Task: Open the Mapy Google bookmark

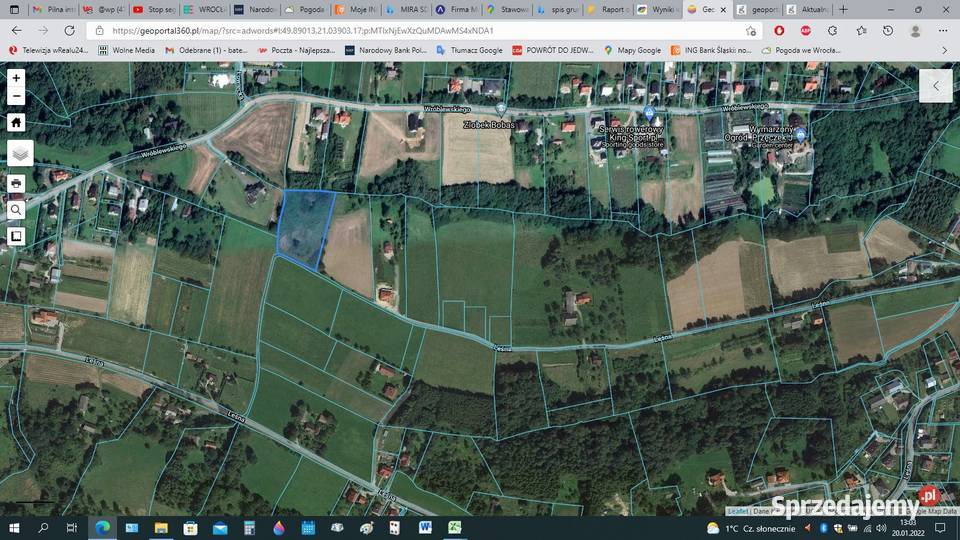Action: 632,50
